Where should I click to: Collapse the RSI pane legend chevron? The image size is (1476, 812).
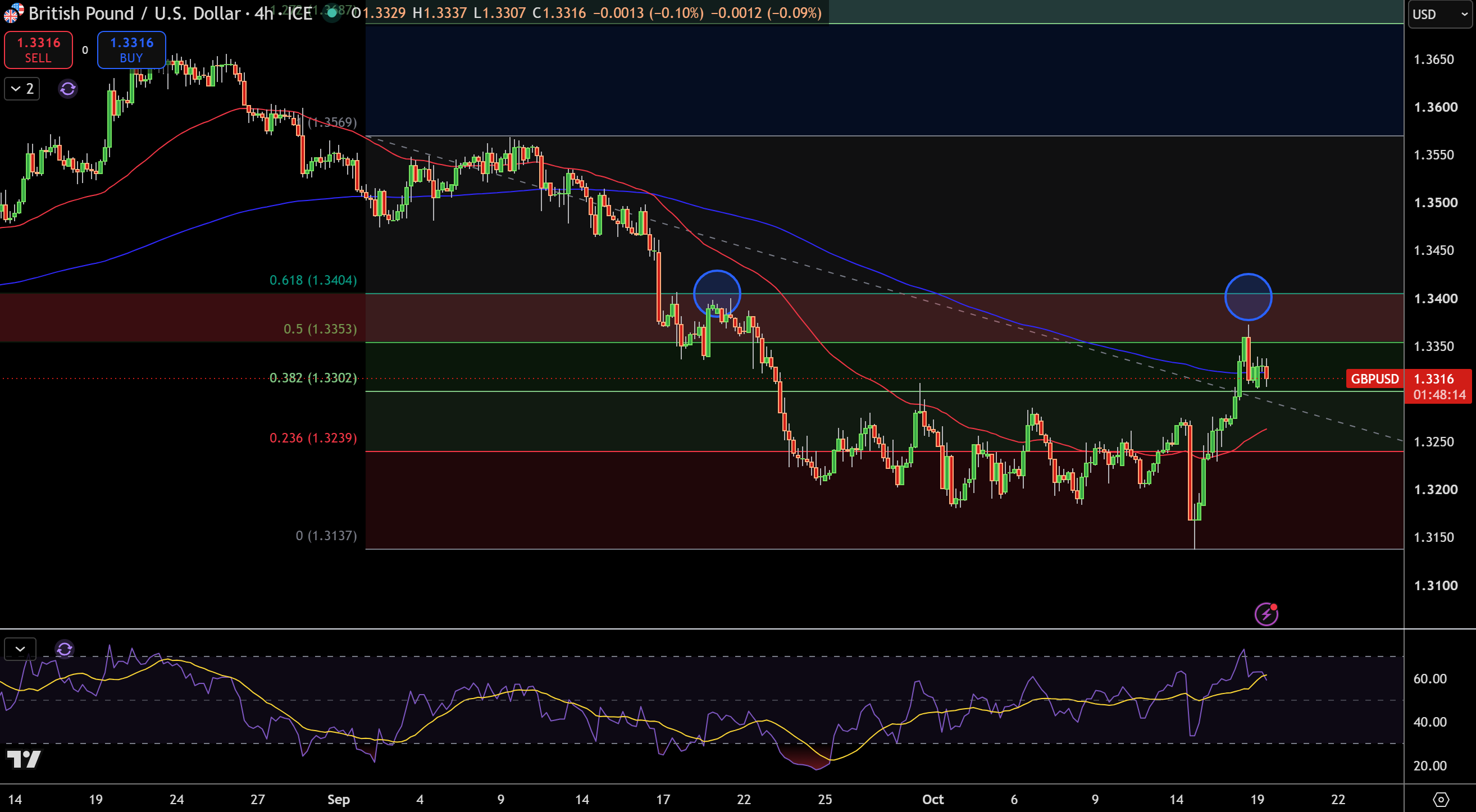pos(20,649)
